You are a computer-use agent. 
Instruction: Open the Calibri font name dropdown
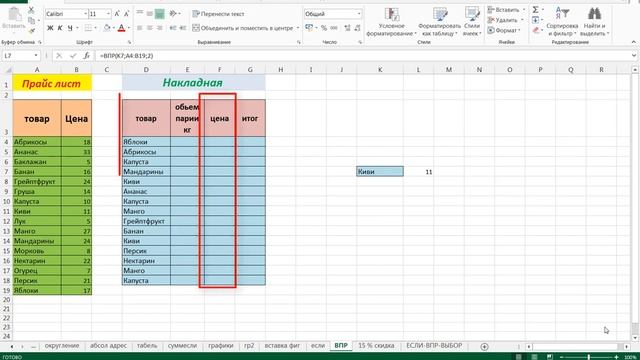point(85,14)
